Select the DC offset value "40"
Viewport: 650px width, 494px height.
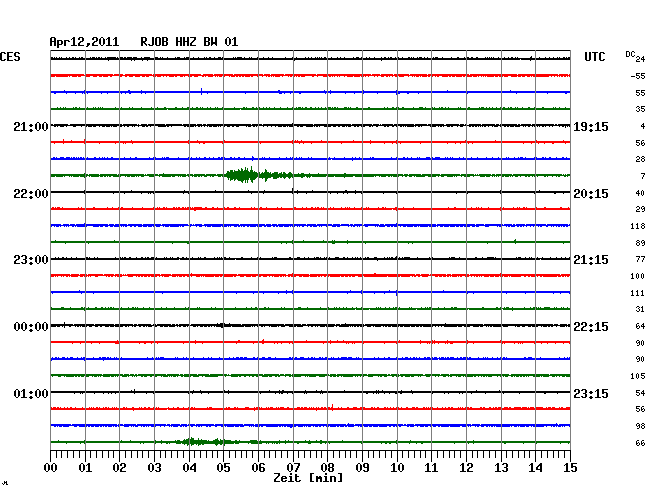(640, 193)
